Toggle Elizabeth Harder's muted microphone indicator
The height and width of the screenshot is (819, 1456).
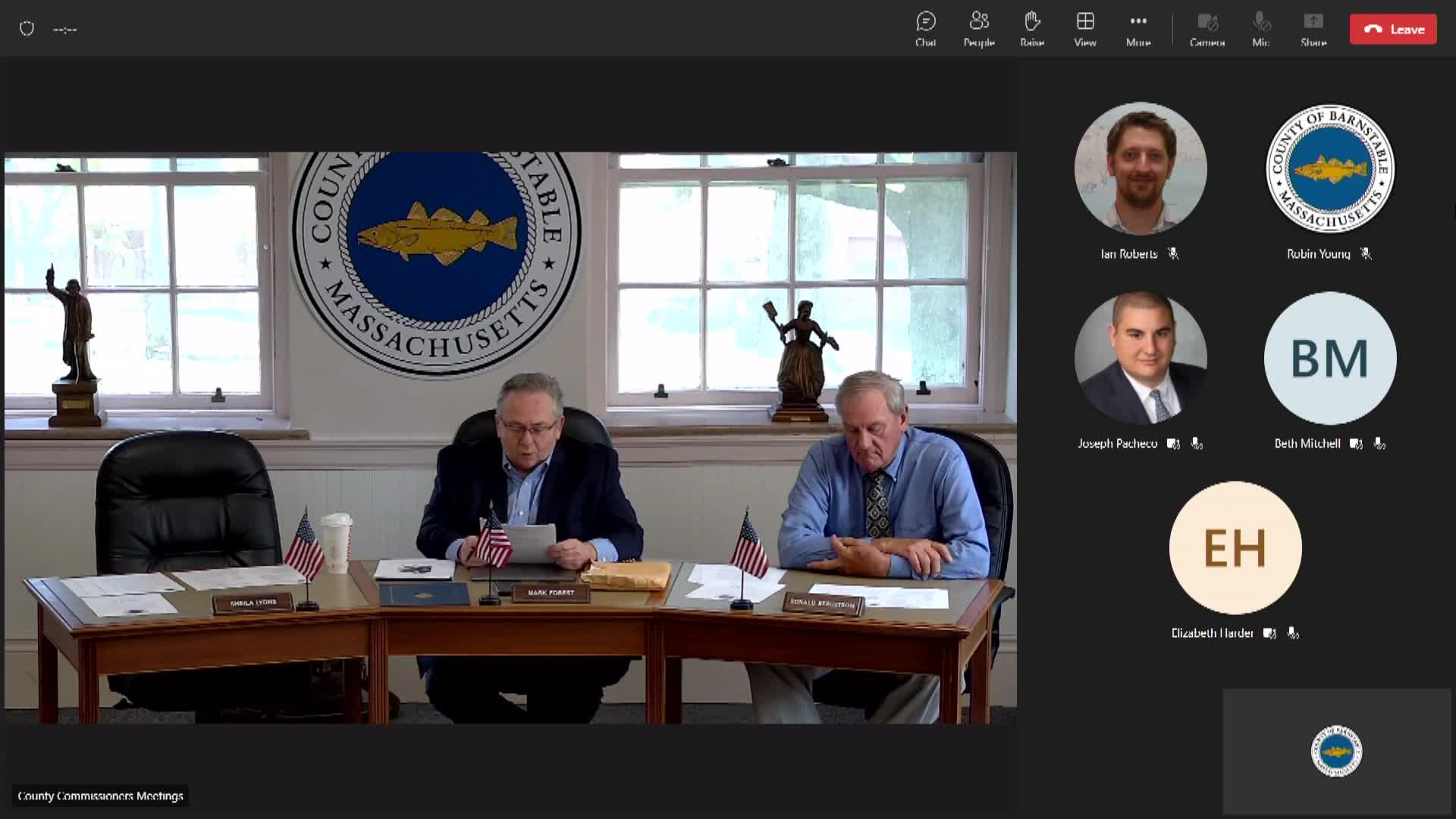pyautogui.click(x=1291, y=633)
